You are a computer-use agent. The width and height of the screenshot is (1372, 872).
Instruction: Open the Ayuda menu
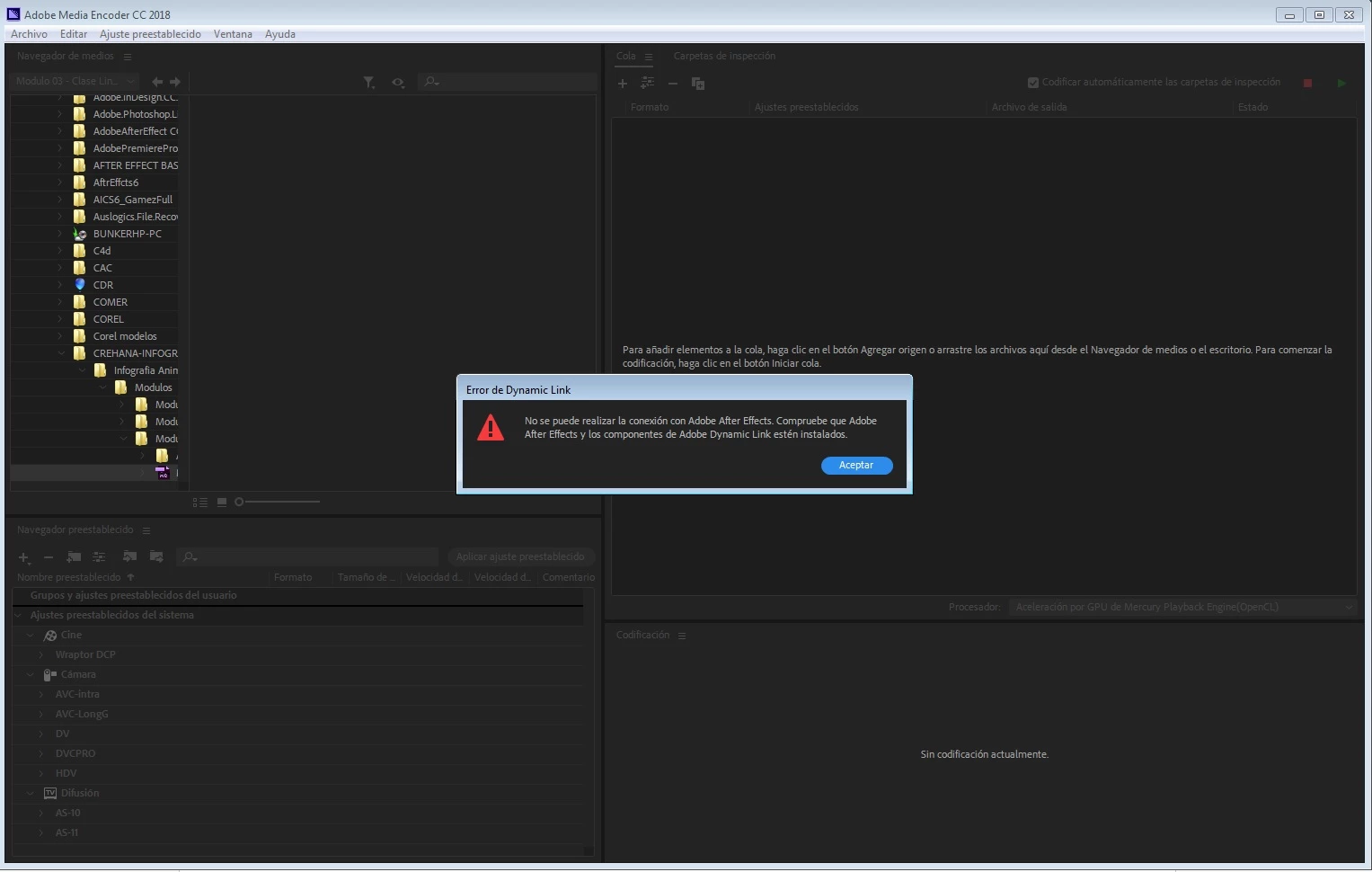(x=280, y=34)
